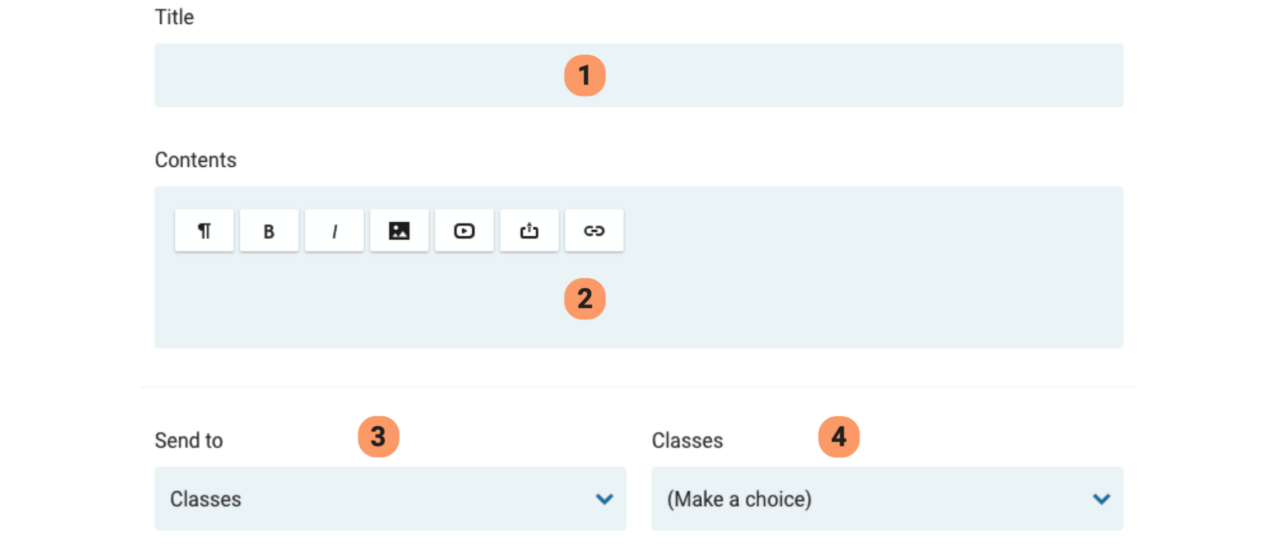Insert an image into Contents
The image size is (1280, 545).
tap(399, 231)
